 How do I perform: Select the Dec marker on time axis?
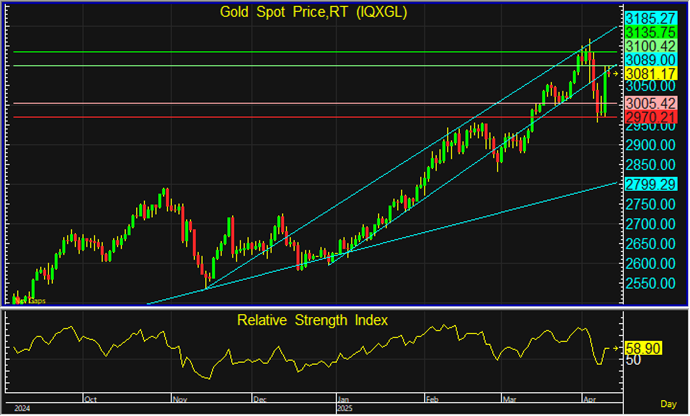260,399
